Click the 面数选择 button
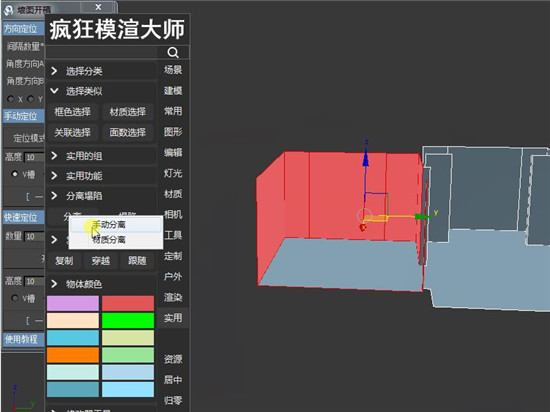 (x=128, y=133)
